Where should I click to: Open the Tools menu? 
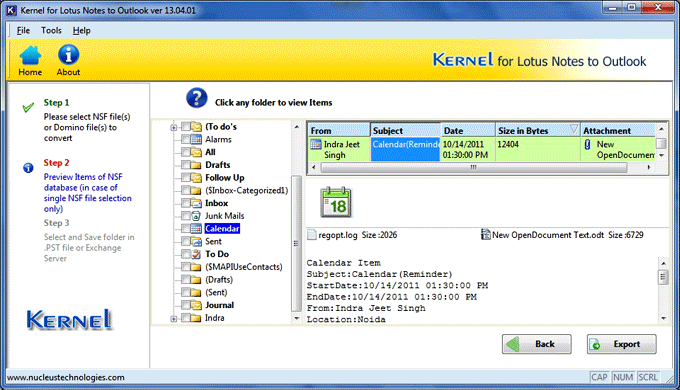pos(51,30)
